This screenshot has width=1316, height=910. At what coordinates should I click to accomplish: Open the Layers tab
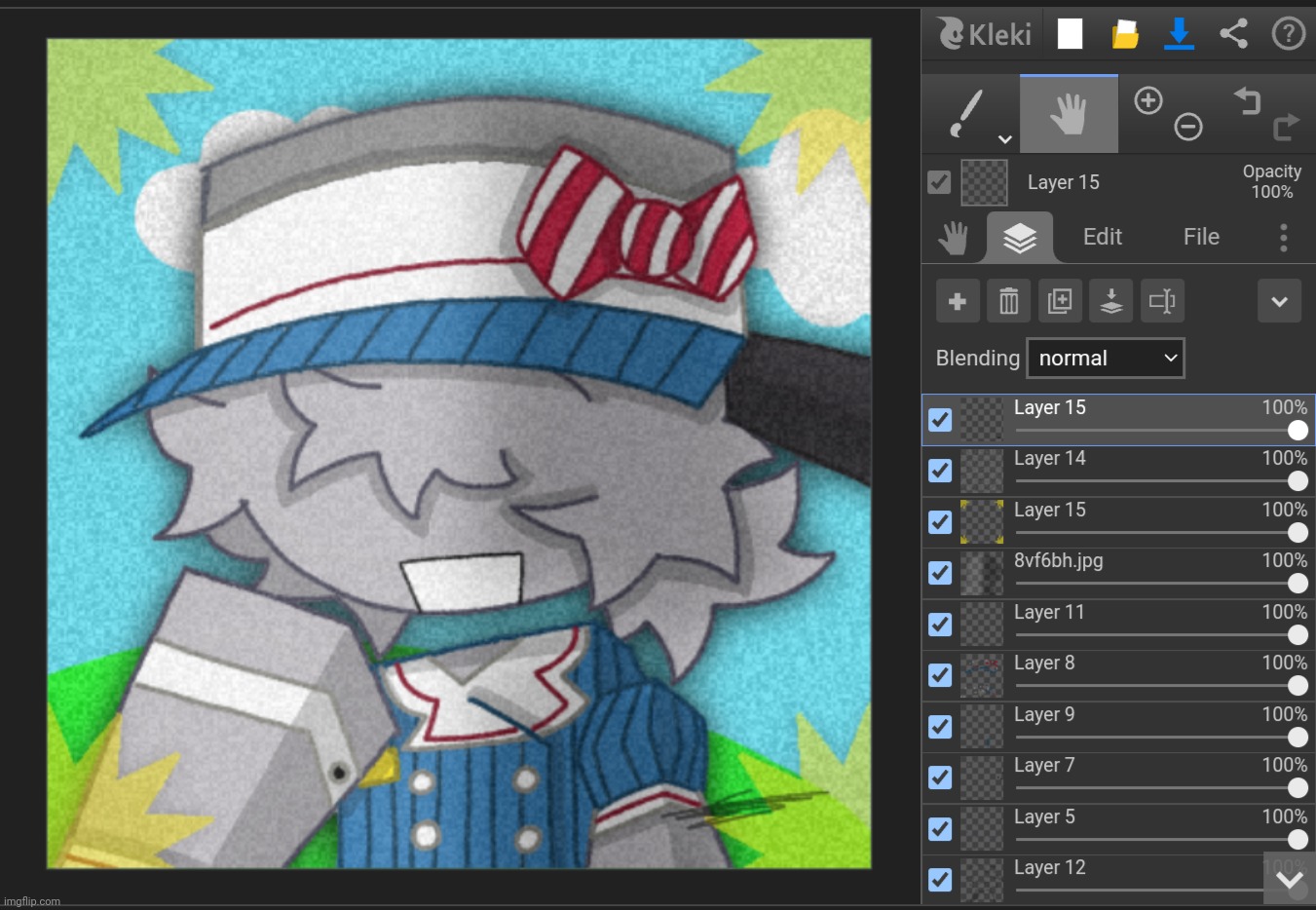tap(1020, 237)
